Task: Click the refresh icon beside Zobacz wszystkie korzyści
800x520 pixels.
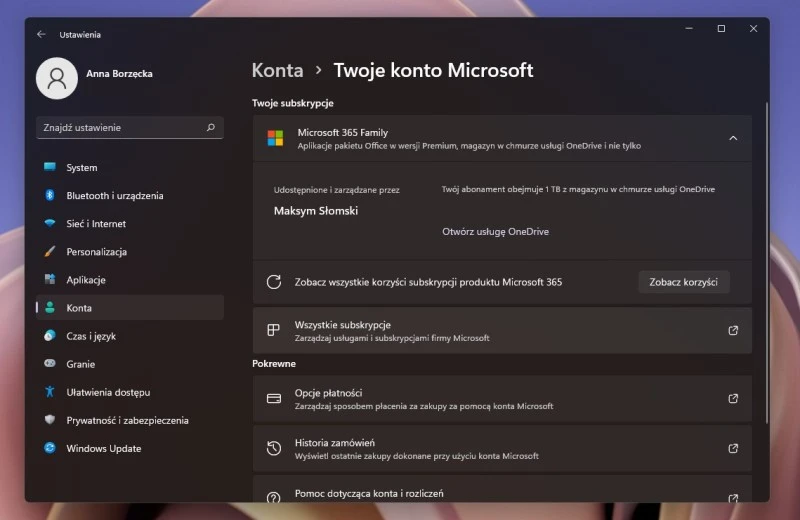Action: tap(274, 282)
